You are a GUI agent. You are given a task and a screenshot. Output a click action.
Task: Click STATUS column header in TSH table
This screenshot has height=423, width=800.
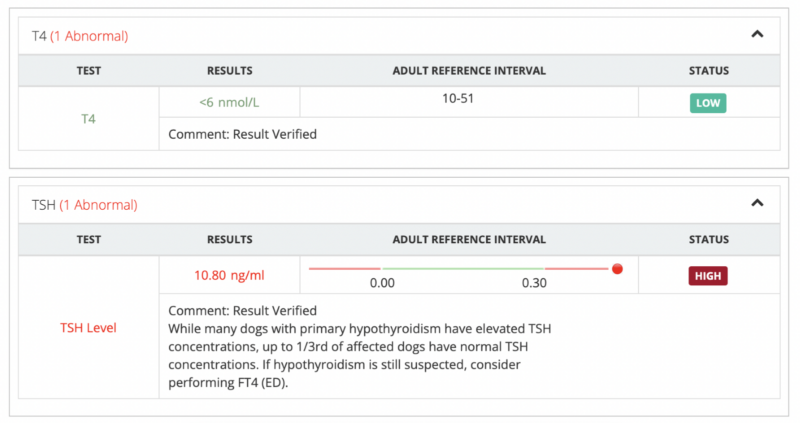[x=709, y=240]
